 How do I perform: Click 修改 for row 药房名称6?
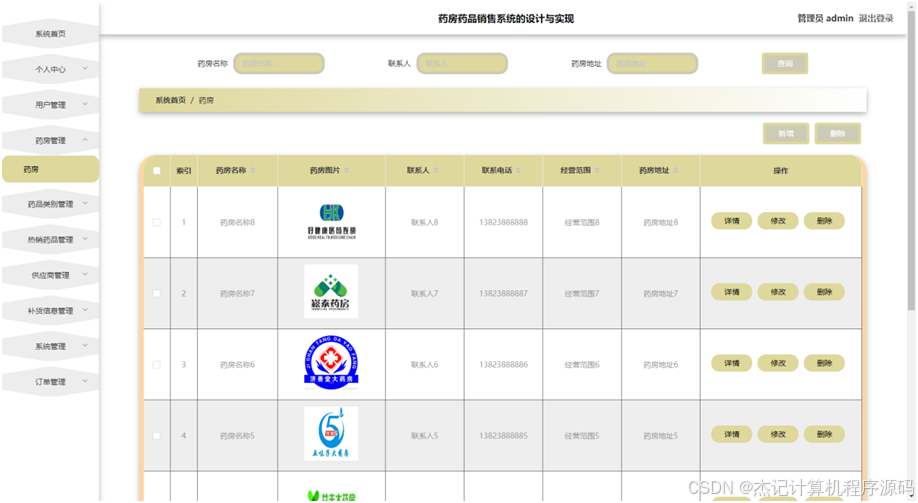777,363
